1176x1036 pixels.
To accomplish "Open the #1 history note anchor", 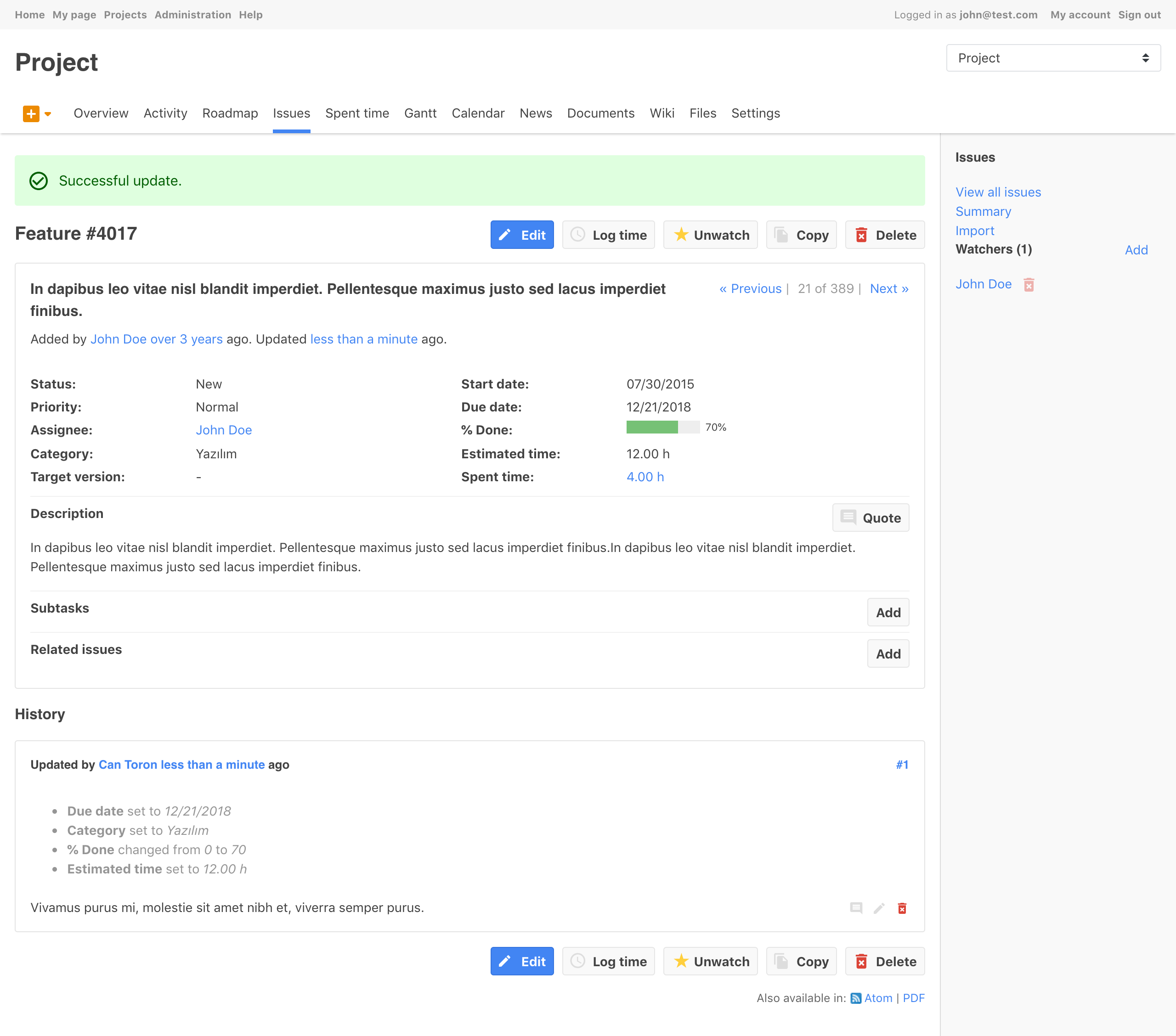I will pyautogui.click(x=902, y=765).
